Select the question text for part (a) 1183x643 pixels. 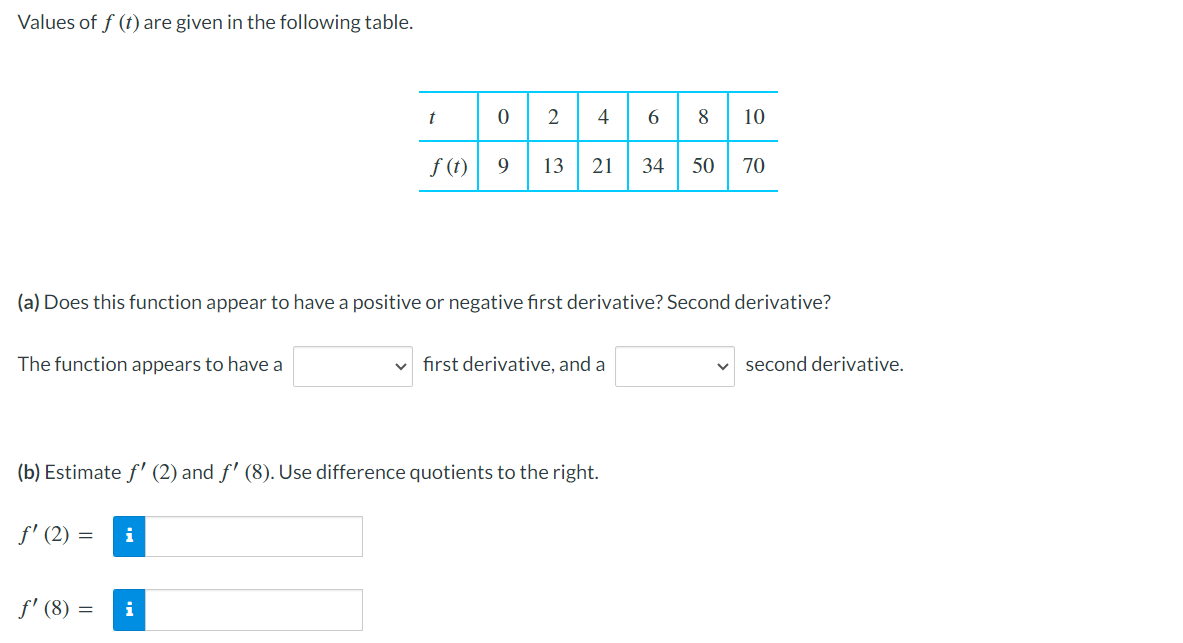pos(423,302)
